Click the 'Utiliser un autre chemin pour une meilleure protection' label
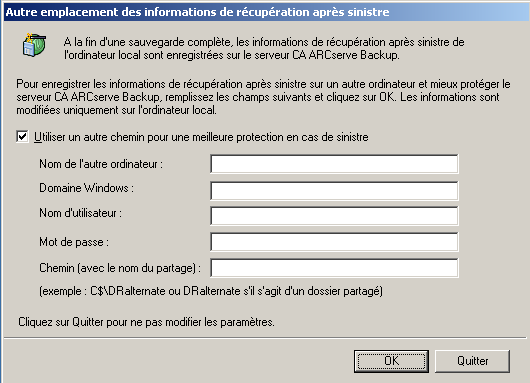The height and width of the screenshot is (383, 530). (x=201, y=137)
